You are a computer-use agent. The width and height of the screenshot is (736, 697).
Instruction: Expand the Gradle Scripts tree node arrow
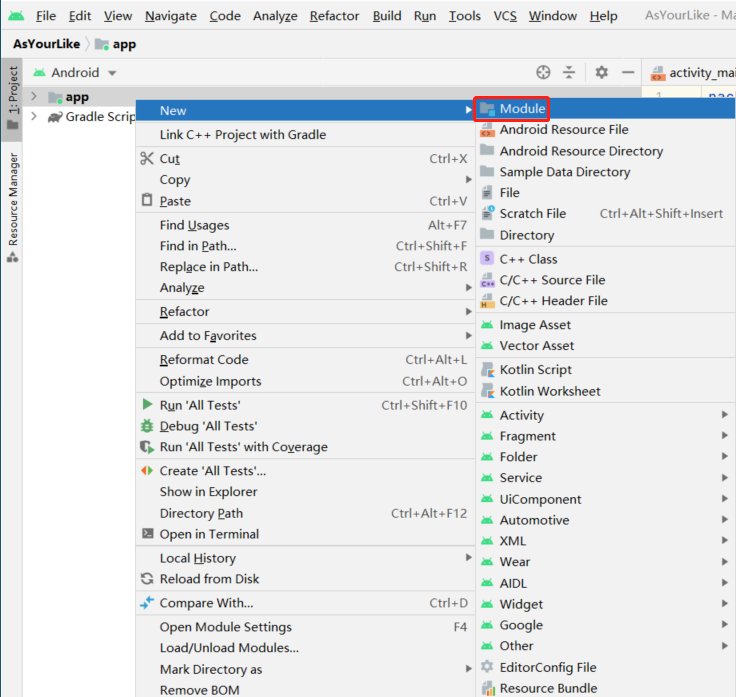(34, 116)
